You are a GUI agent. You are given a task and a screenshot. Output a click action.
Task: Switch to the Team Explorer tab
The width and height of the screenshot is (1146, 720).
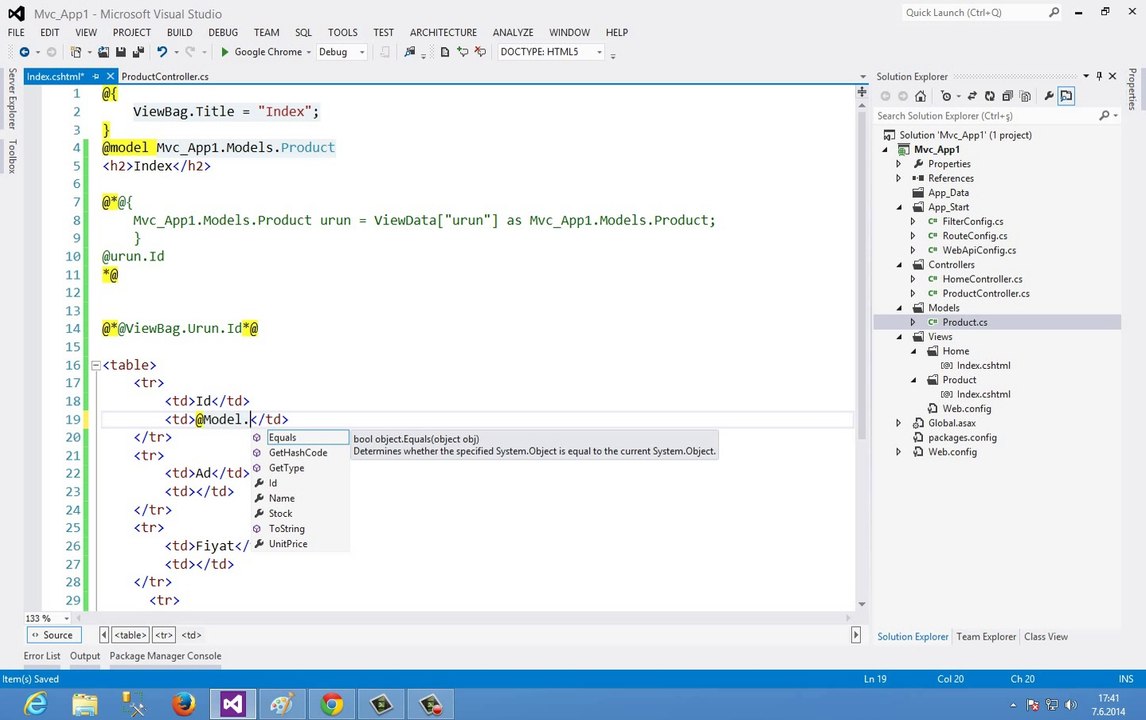[986, 637]
